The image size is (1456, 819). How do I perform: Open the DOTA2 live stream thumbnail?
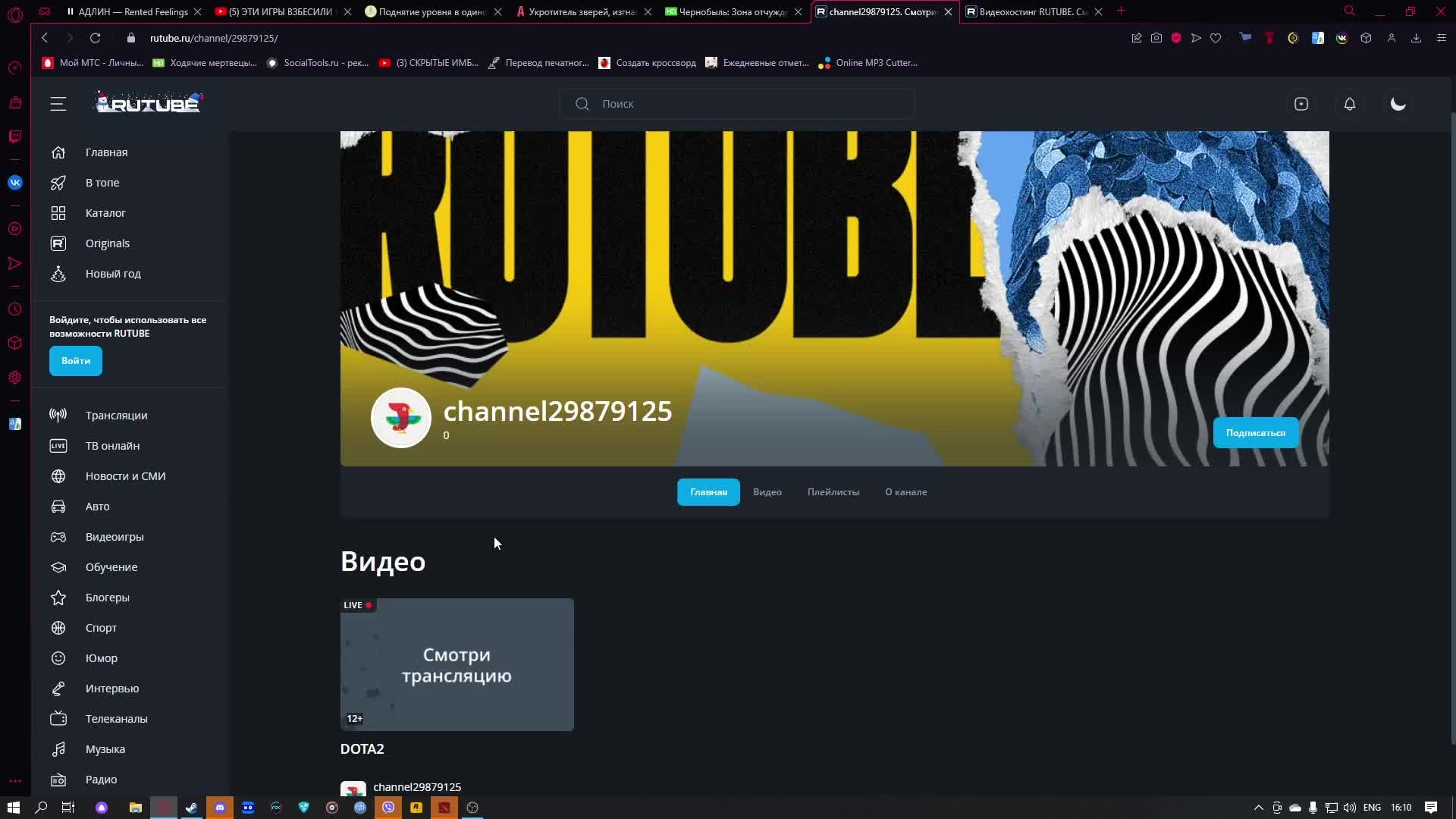[457, 664]
